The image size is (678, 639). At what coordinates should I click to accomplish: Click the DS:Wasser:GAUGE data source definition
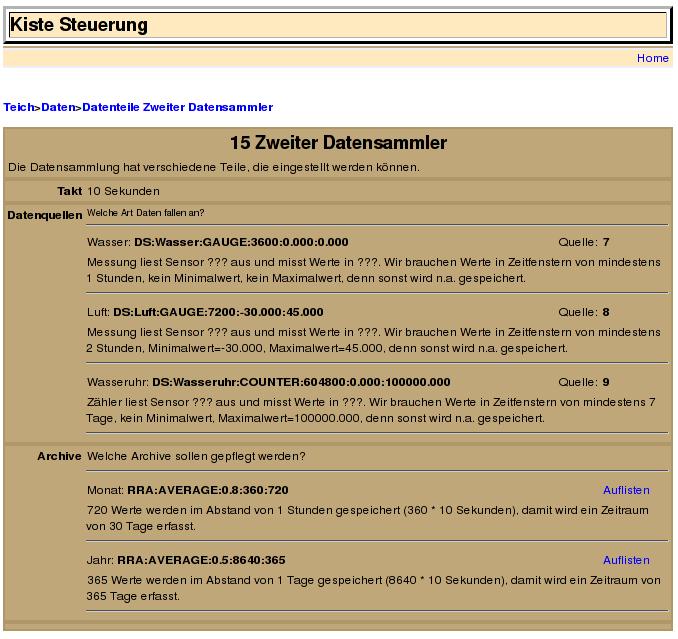click(241, 242)
